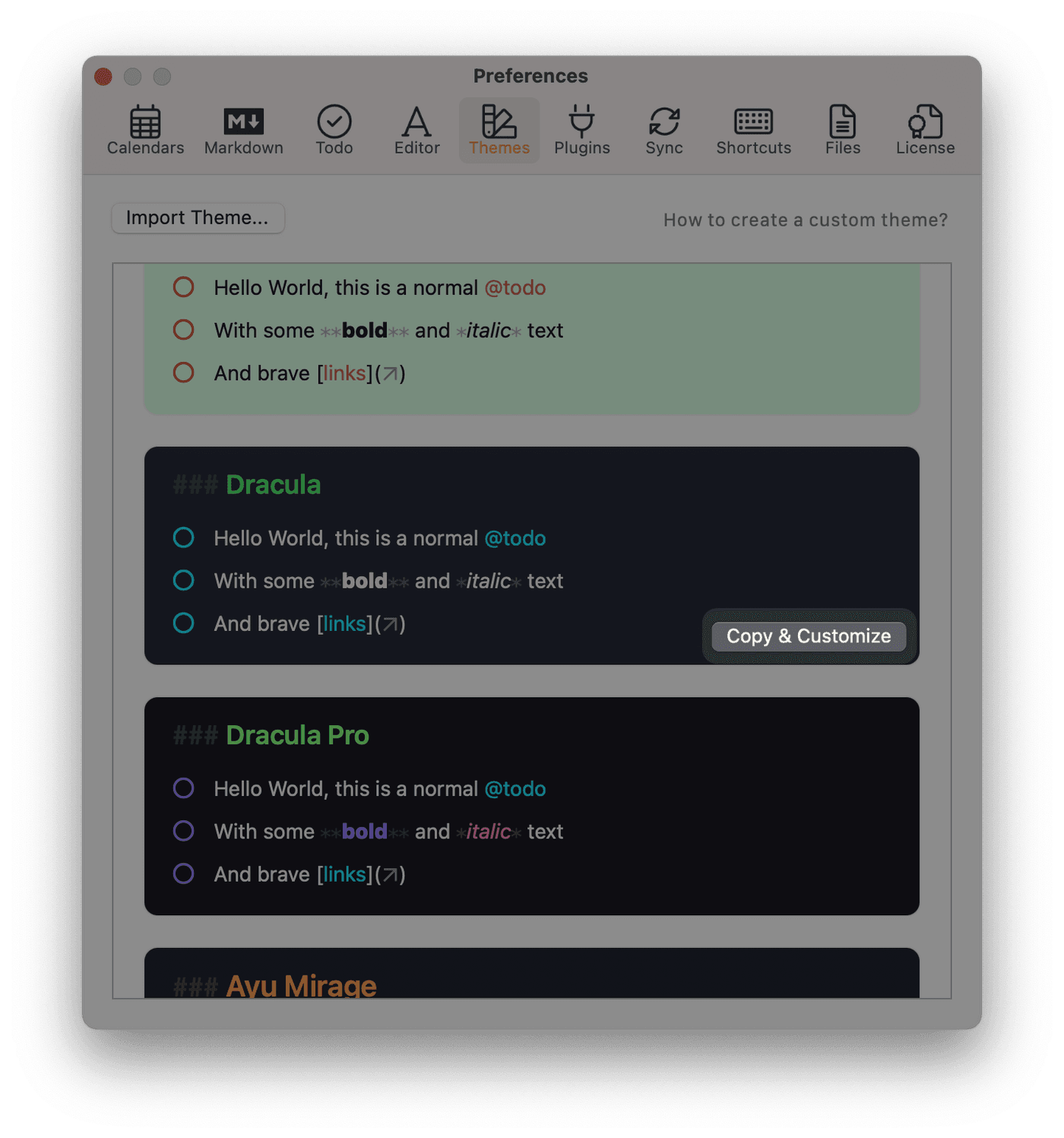Click the 'Preferences' window title
This screenshot has width=1064, height=1138.
(x=530, y=76)
